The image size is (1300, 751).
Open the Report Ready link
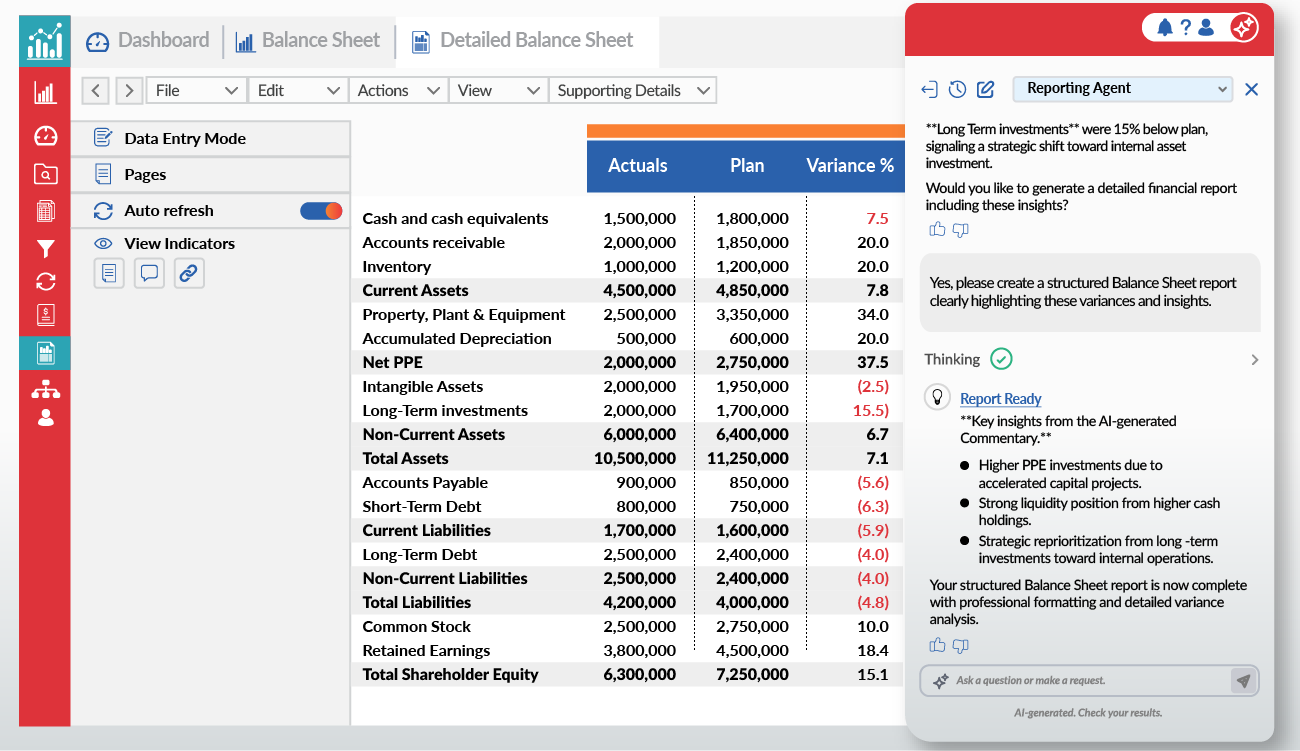pyautogui.click(x=1001, y=398)
